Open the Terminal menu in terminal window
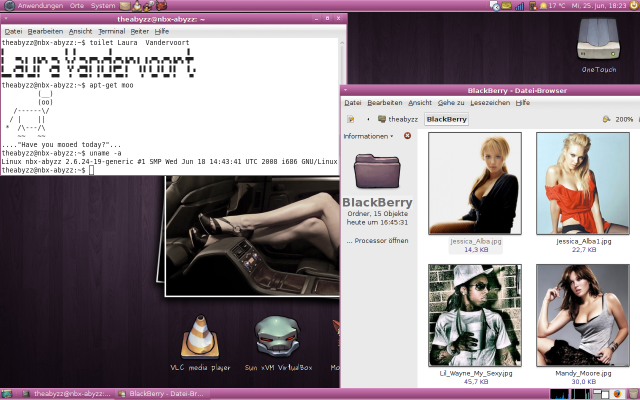The width and height of the screenshot is (640, 400). (x=111, y=31)
